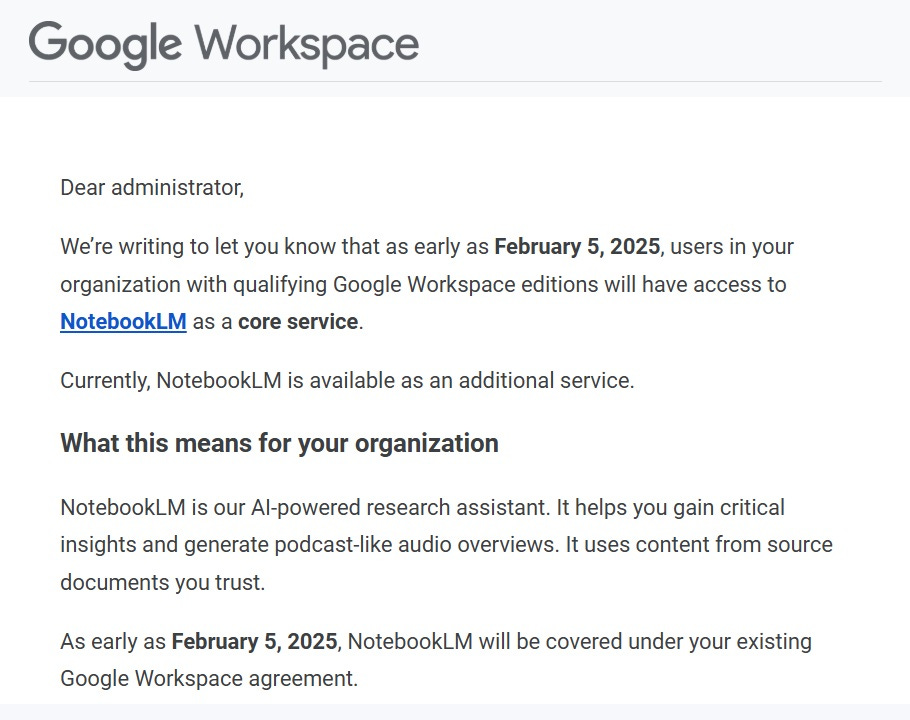Click the second February 5, 2025 mention
Viewport: 910px width, 720px height.
click(255, 641)
